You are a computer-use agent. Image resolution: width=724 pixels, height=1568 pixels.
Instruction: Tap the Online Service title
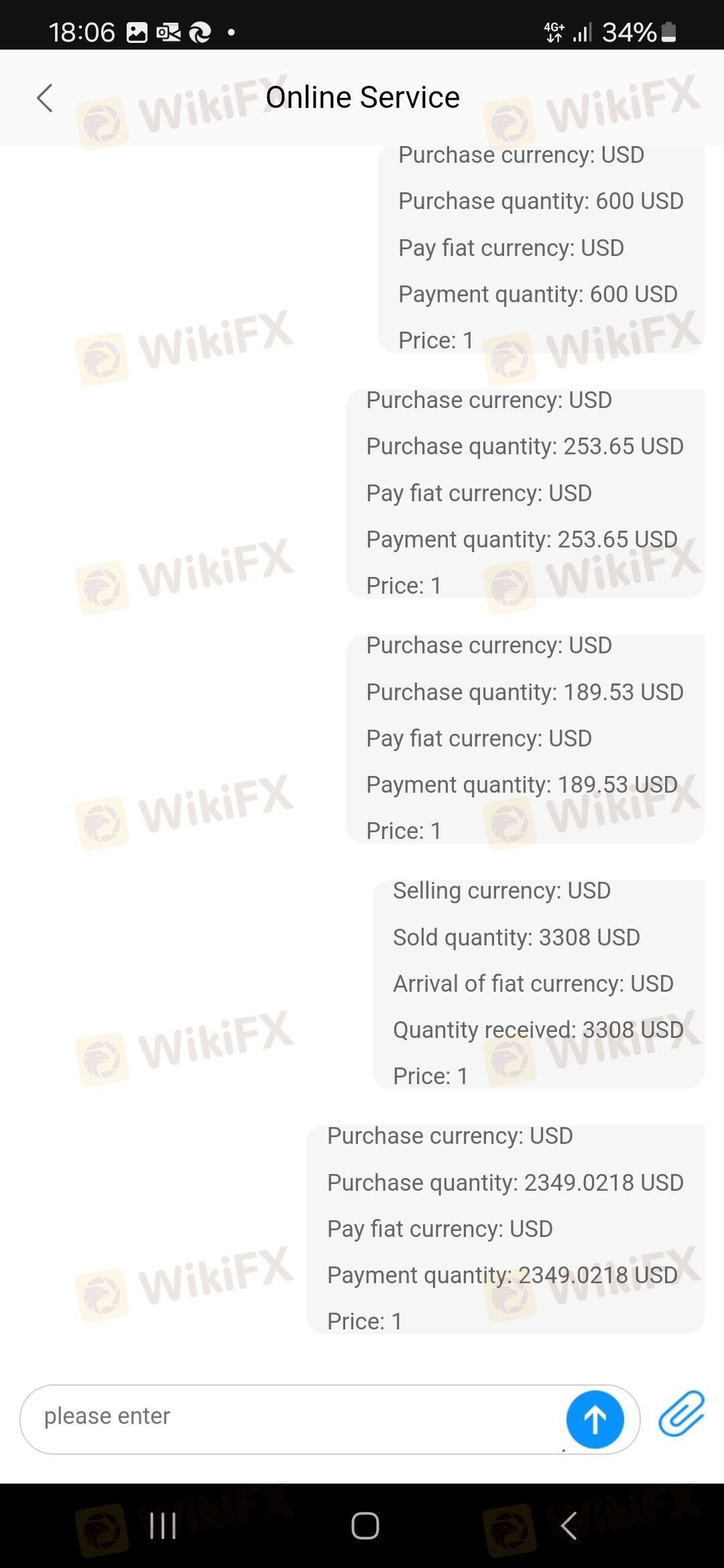362,98
